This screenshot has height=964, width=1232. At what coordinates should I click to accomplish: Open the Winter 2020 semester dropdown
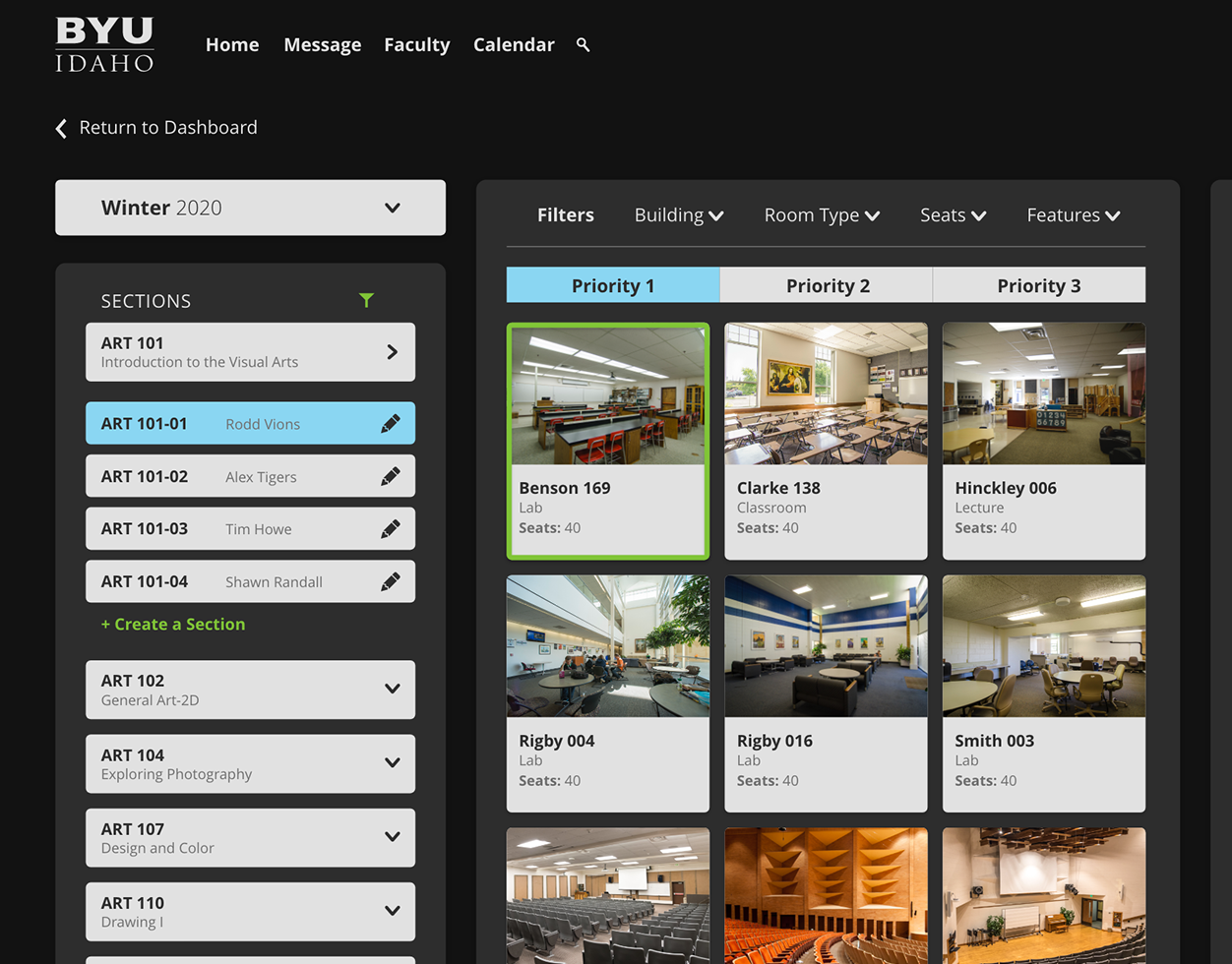point(250,208)
